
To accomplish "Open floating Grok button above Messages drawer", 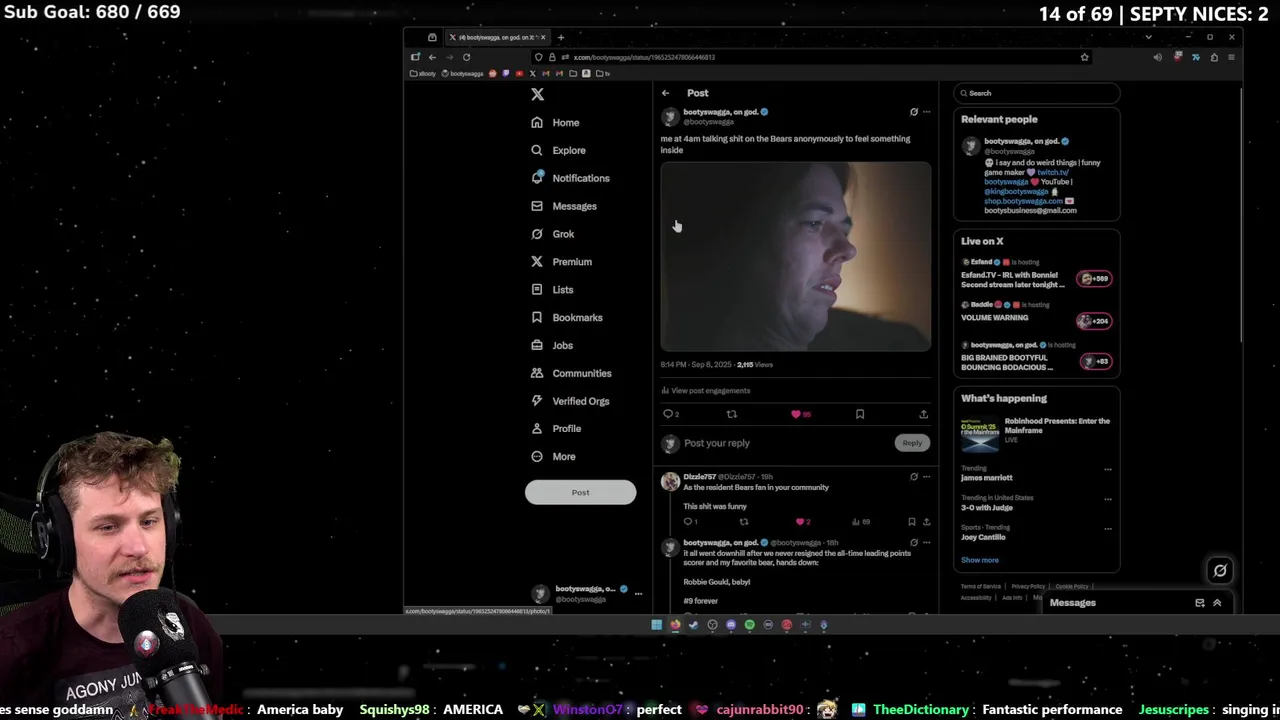I will (1220, 571).
